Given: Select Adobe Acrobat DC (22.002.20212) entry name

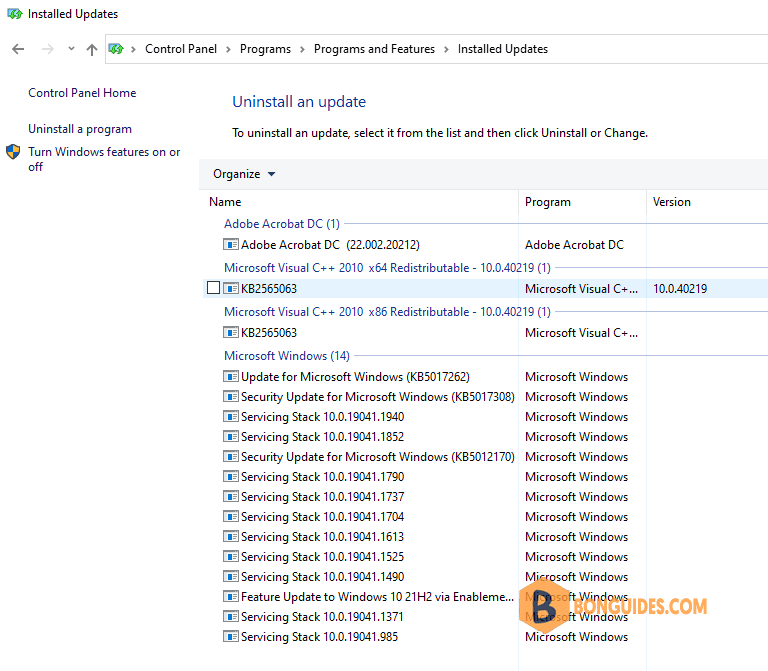Looking at the screenshot, I should (330, 244).
